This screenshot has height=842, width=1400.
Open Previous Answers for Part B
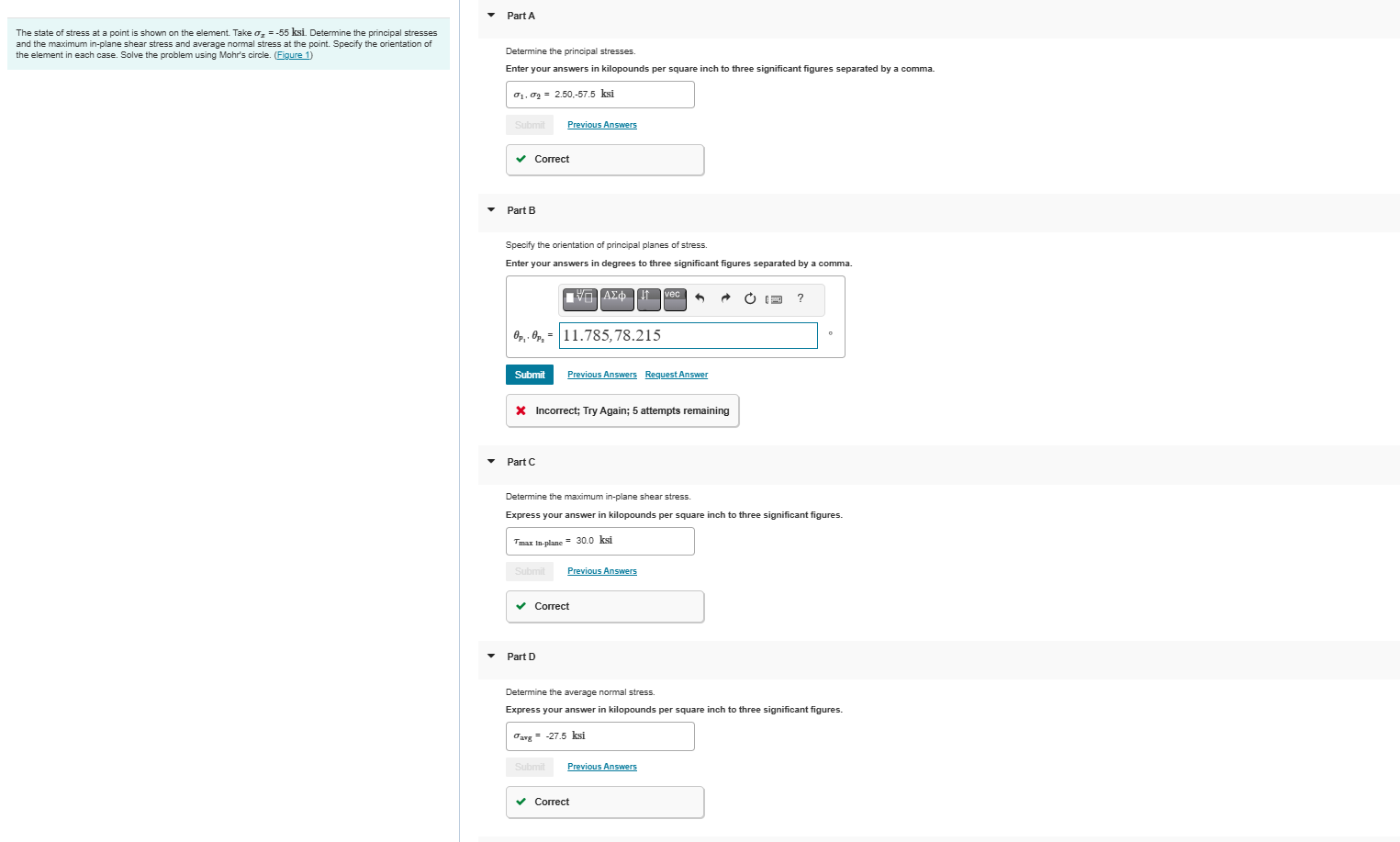click(x=602, y=375)
